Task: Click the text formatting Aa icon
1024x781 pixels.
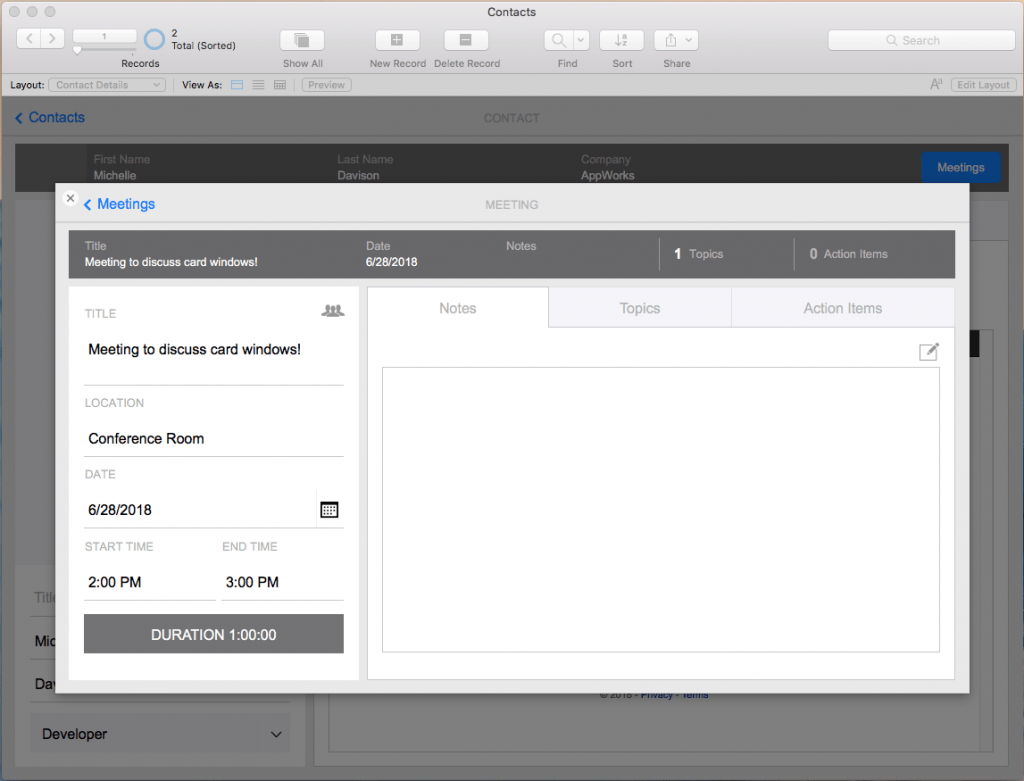Action: tap(936, 84)
